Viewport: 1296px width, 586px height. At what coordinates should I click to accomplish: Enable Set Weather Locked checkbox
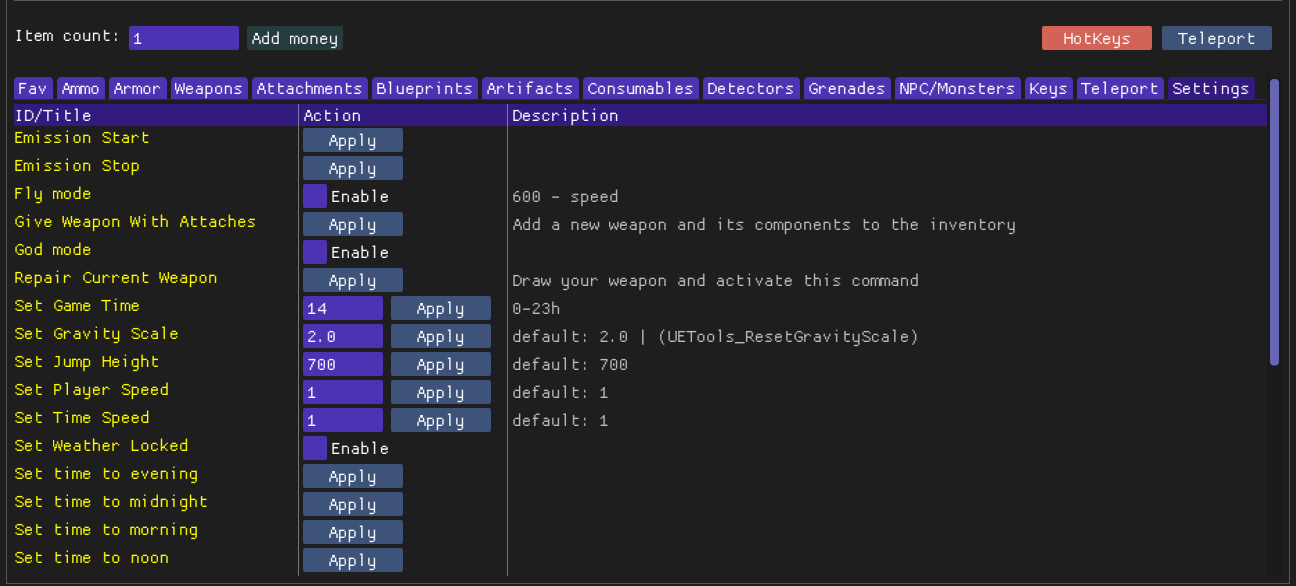pyautogui.click(x=315, y=448)
